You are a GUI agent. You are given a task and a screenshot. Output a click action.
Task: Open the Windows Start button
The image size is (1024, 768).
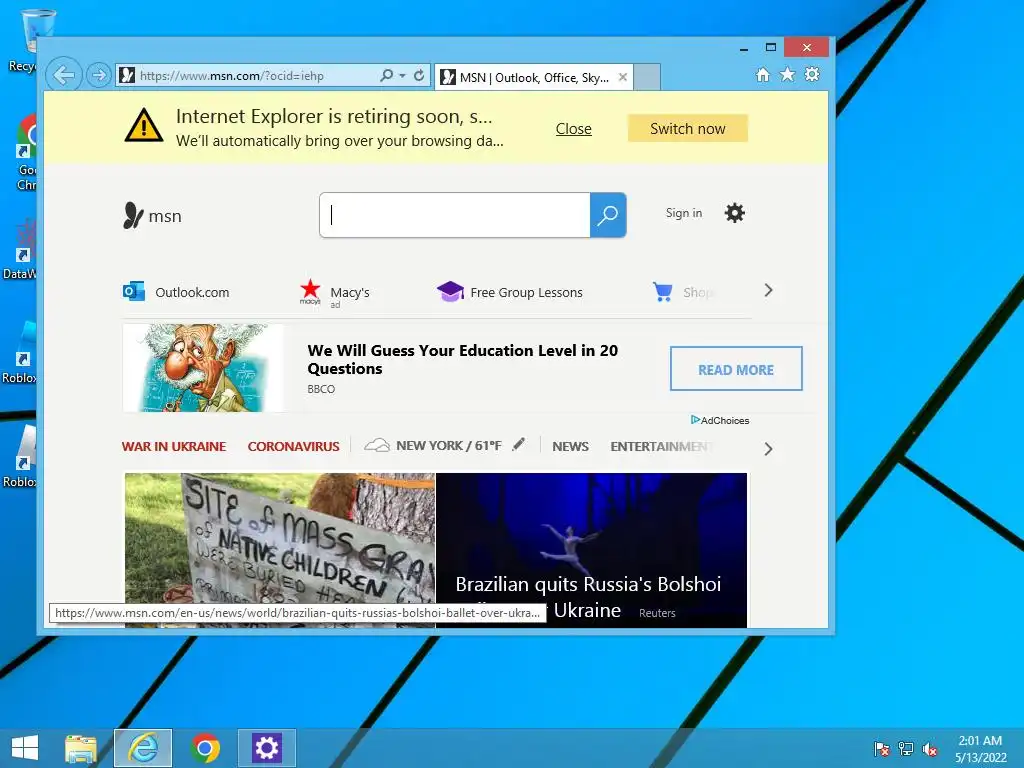coord(25,748)
